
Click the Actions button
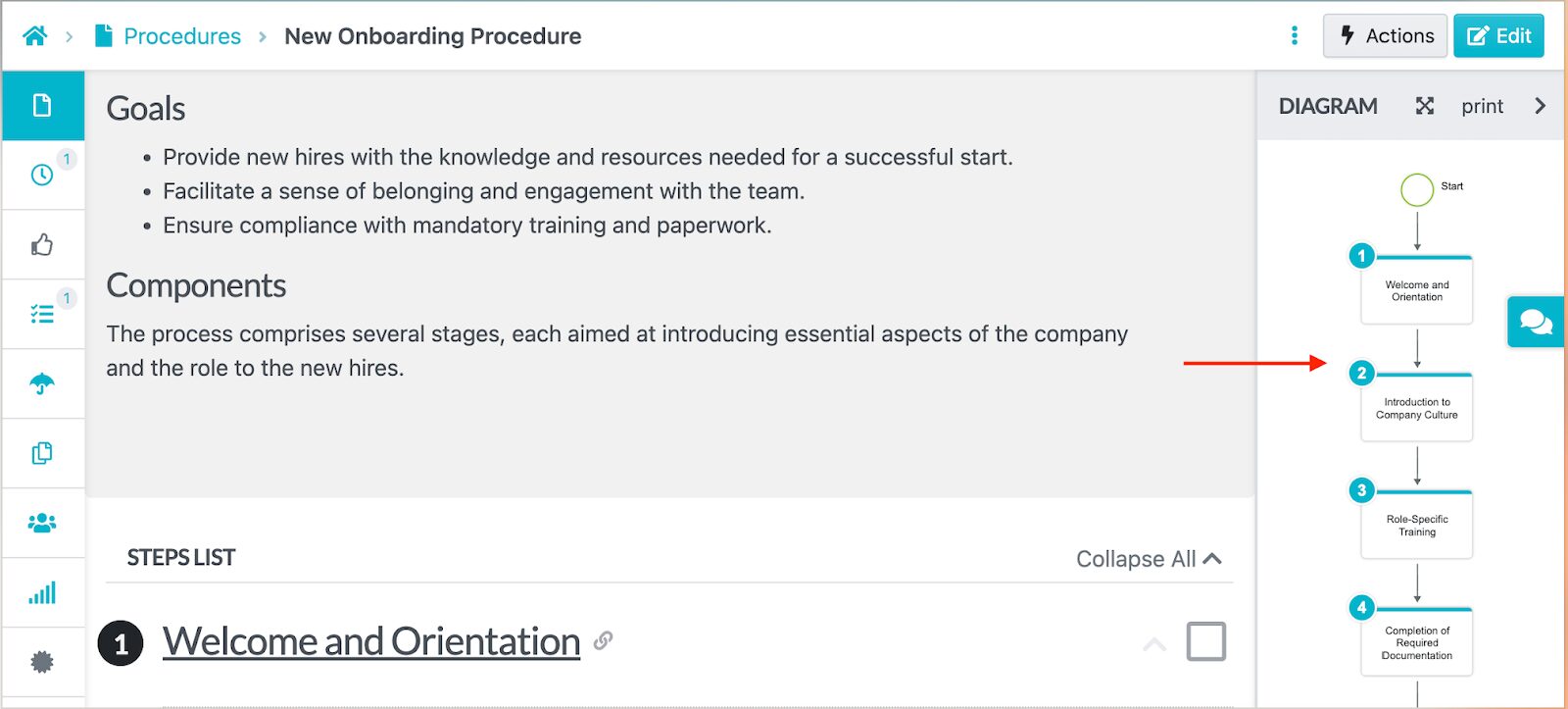1385,36
